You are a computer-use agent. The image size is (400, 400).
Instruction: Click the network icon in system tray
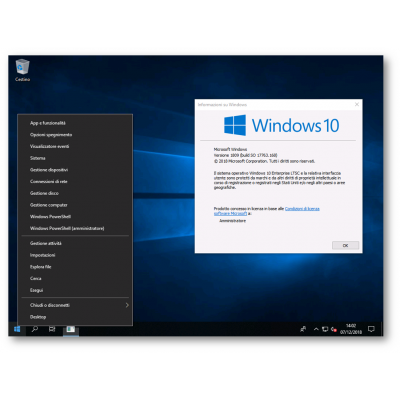[325, 329]
